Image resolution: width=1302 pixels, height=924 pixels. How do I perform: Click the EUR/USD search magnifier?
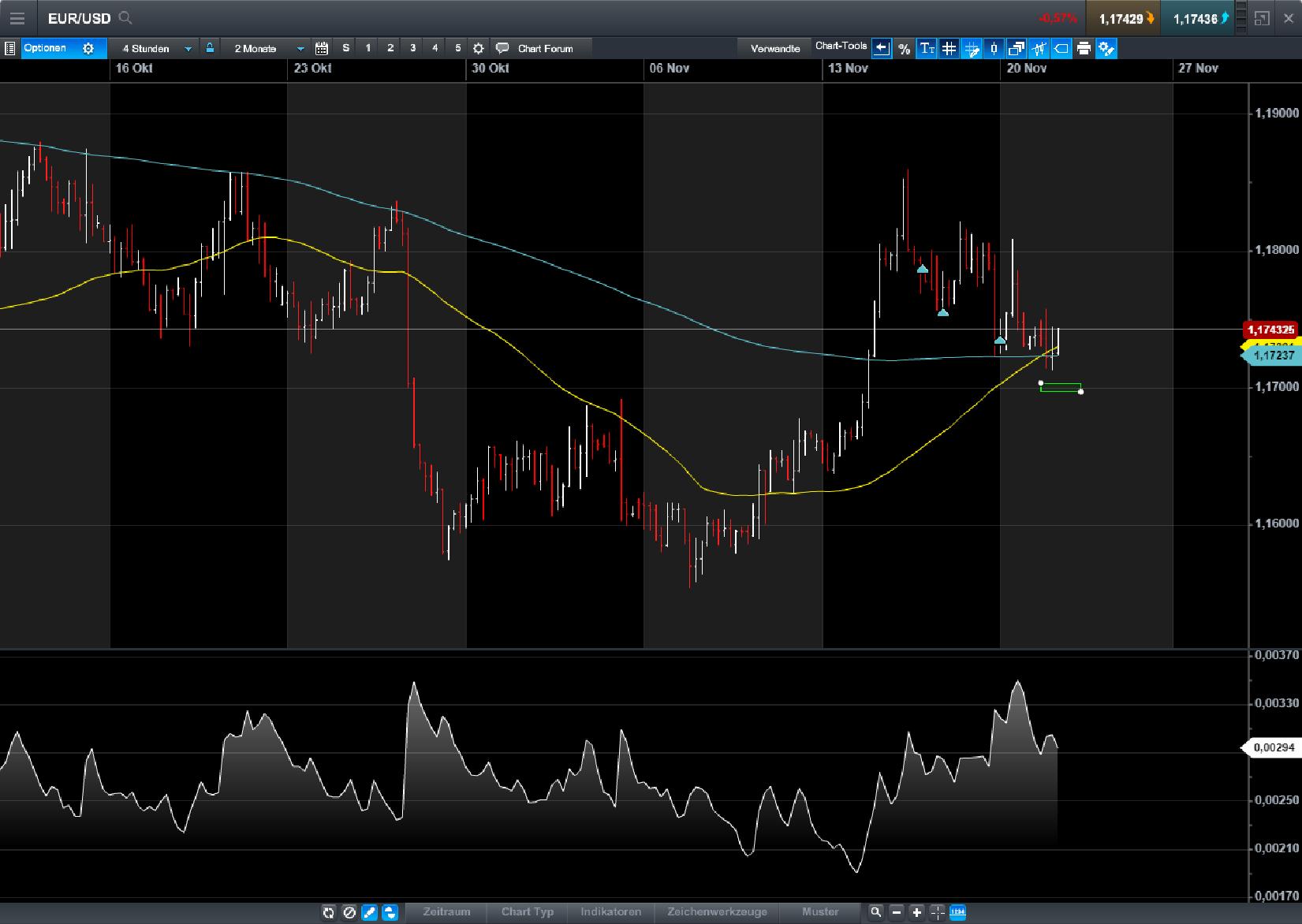125,17
